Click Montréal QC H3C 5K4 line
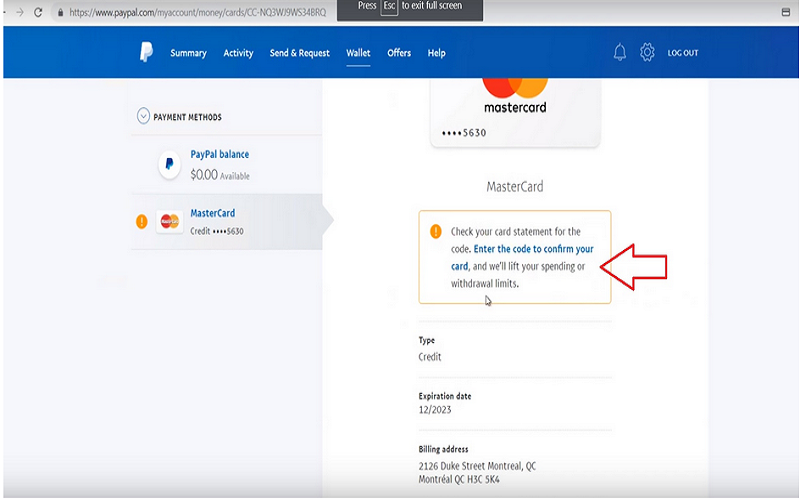Viewport: 800px width, 500px height. point(459,480)
